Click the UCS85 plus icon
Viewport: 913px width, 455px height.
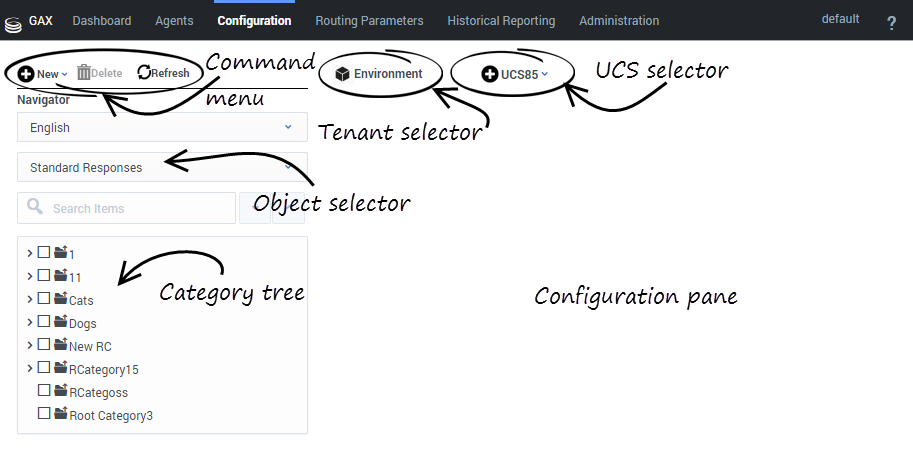click(x=490, y=73)
